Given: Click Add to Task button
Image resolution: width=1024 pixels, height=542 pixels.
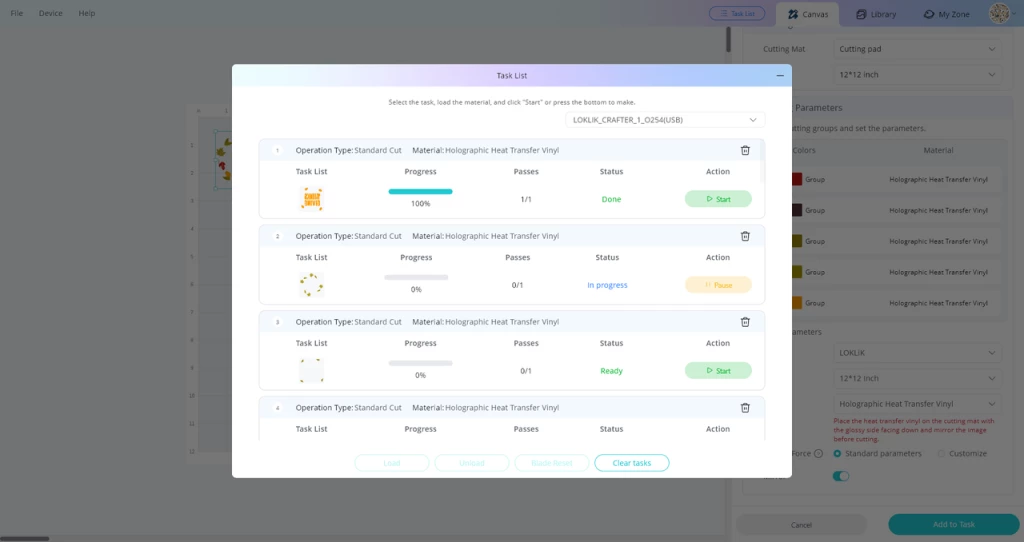Looking at the screenshot, I should click(x=953, y=524).
